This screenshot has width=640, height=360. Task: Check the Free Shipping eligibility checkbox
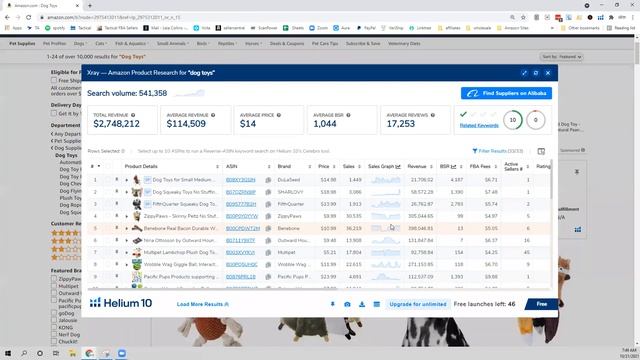[x=54, y=80]
